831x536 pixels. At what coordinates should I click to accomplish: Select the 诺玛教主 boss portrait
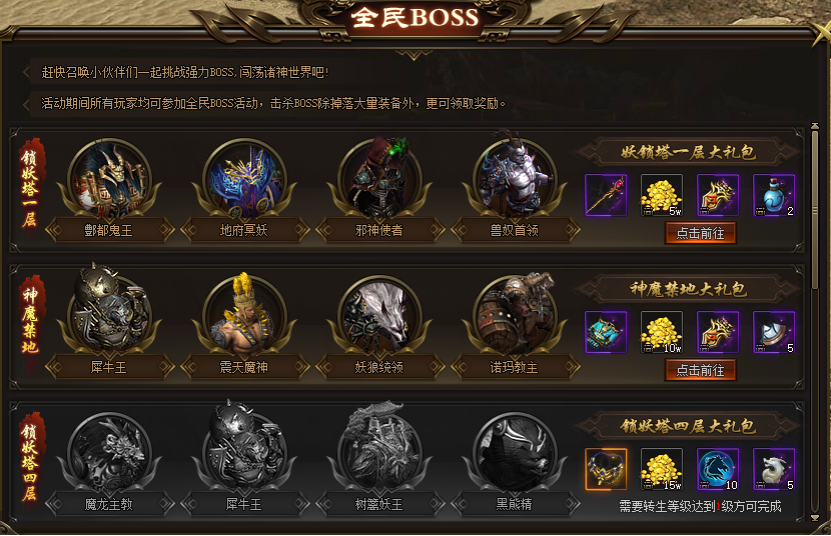tap(515, 315)
